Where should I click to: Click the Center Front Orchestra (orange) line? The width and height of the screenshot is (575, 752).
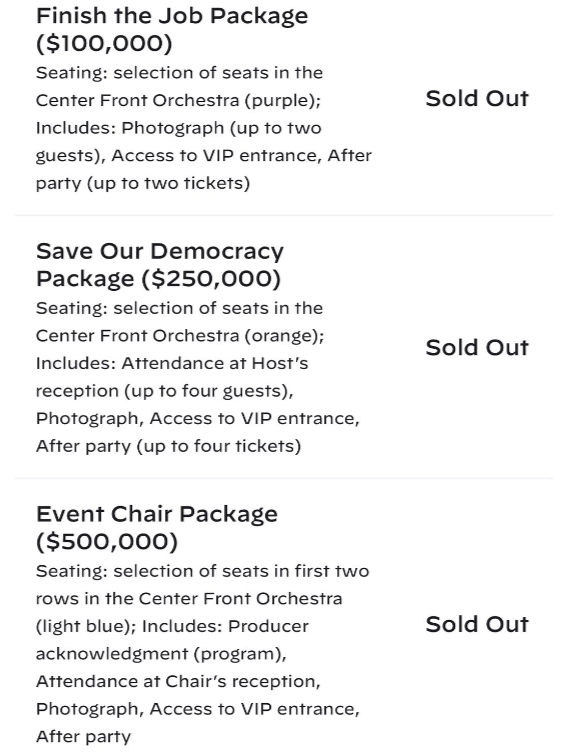[180, 336]
